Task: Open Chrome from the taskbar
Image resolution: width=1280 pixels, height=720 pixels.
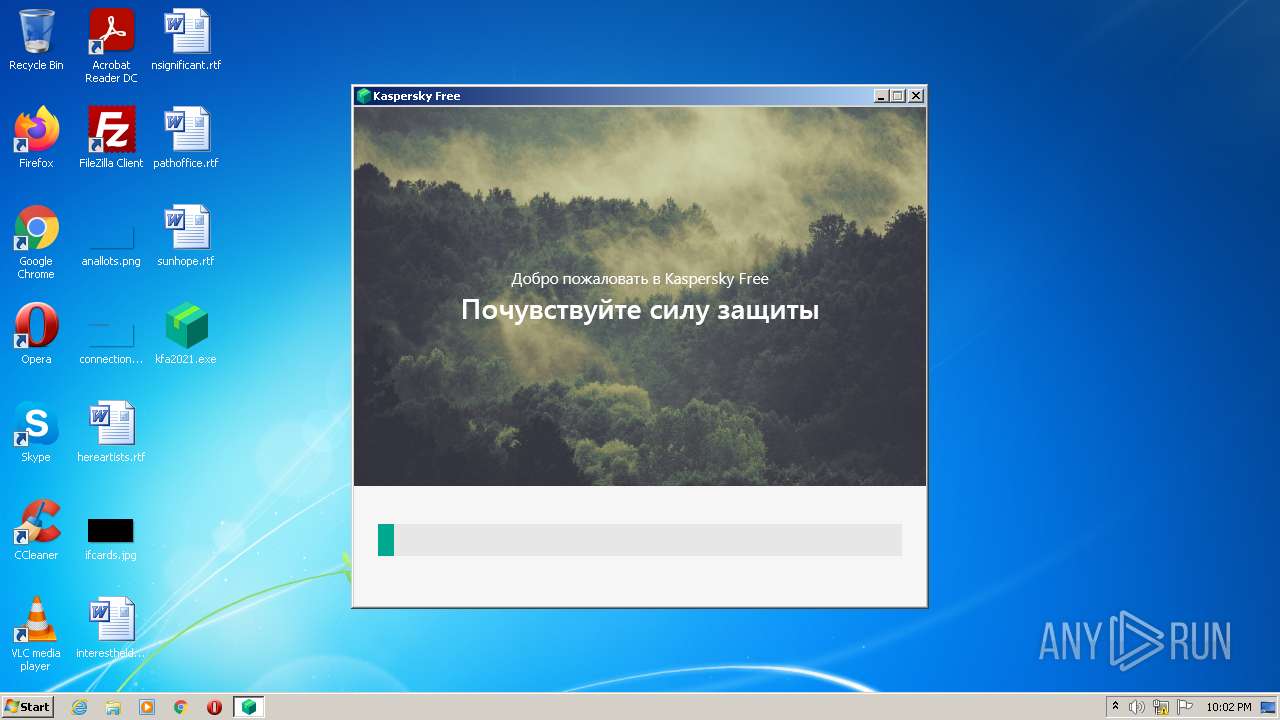Action: coord(181,707)
